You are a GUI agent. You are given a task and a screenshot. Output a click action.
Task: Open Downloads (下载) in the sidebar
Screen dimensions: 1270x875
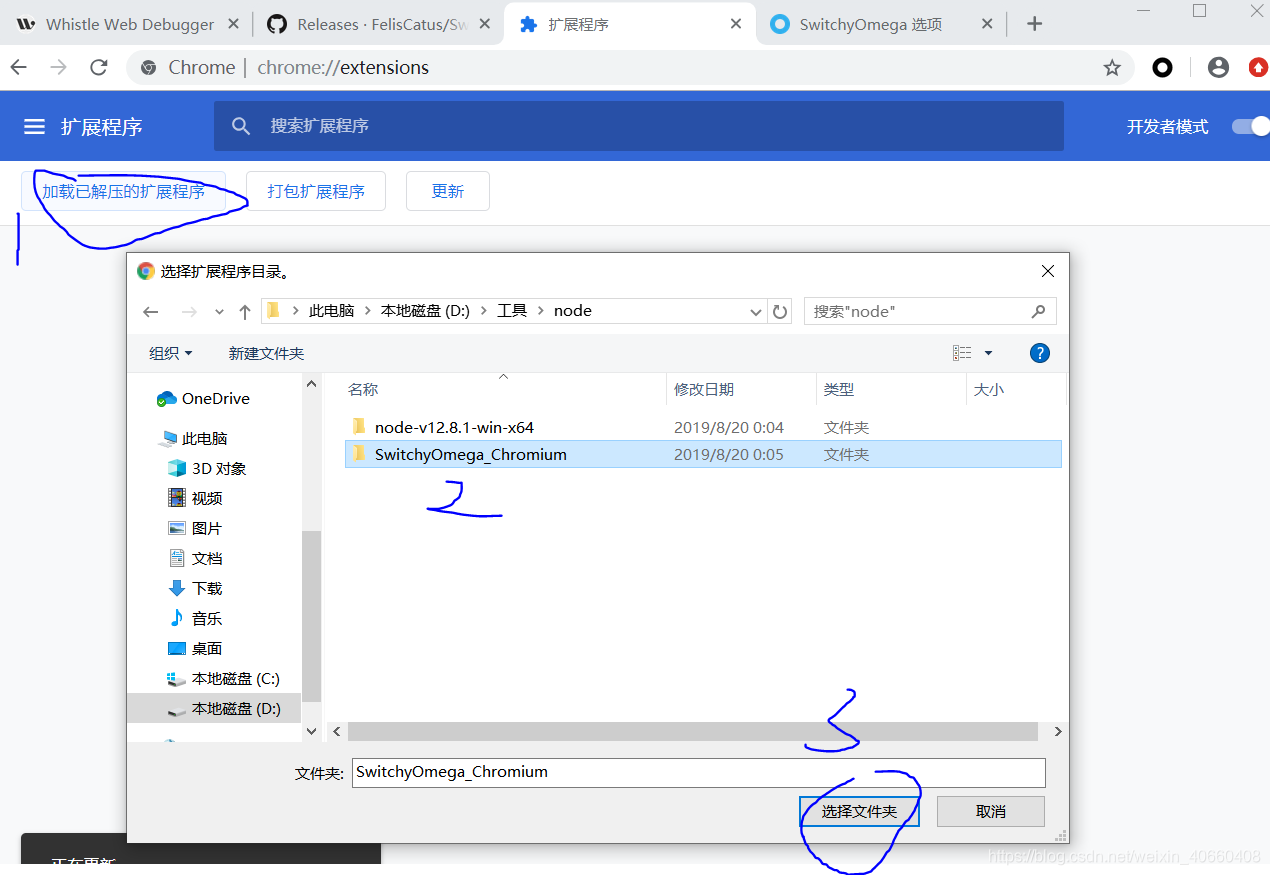pos(194,588)
